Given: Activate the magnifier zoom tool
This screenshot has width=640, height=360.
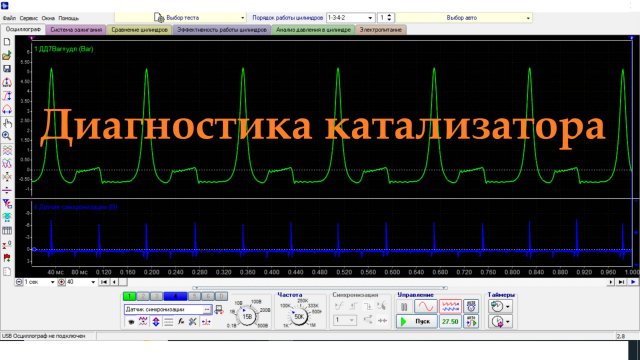Looking at the screenshot, I should tap(7, 136).
